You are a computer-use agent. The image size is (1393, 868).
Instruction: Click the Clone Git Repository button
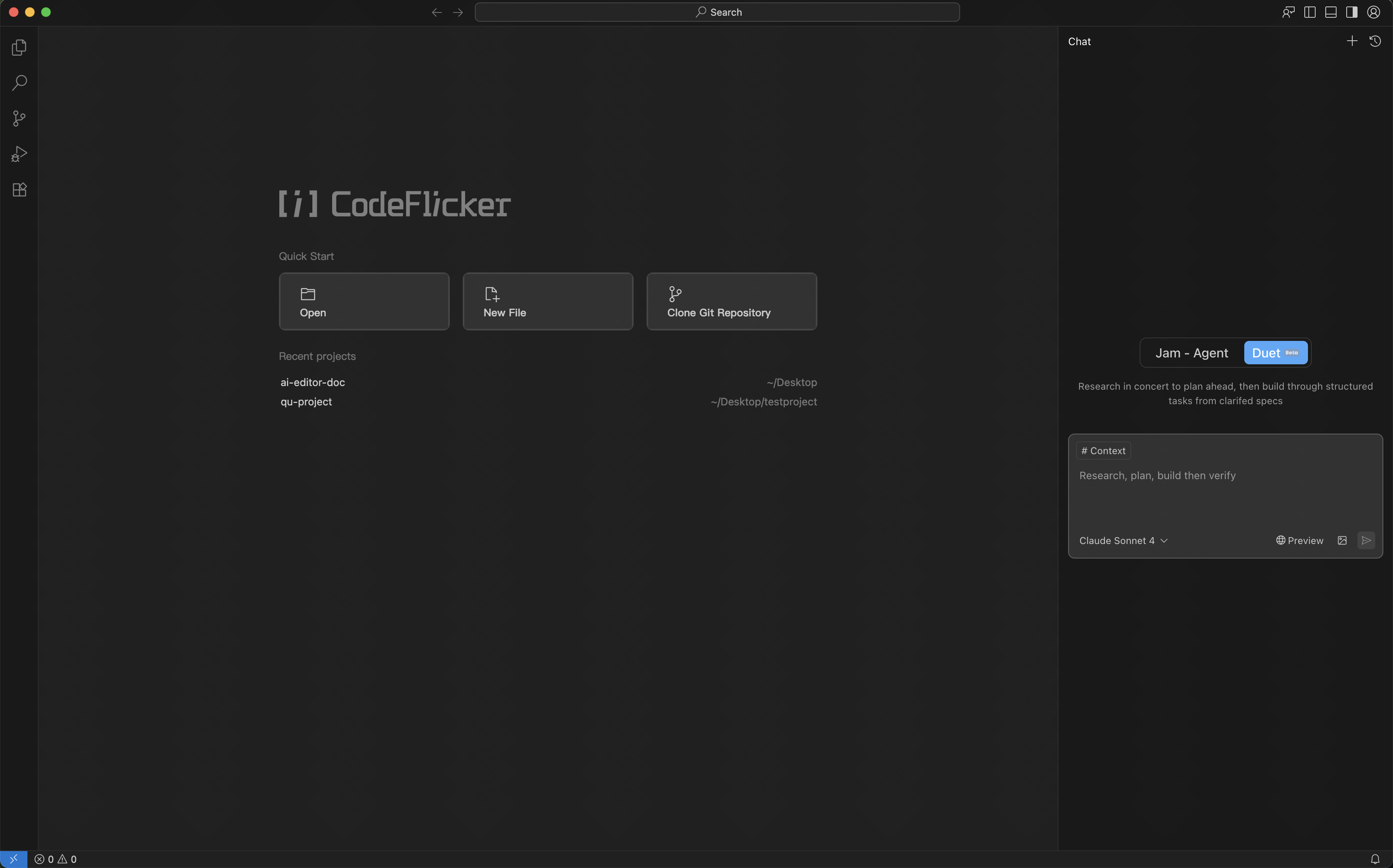731,301
